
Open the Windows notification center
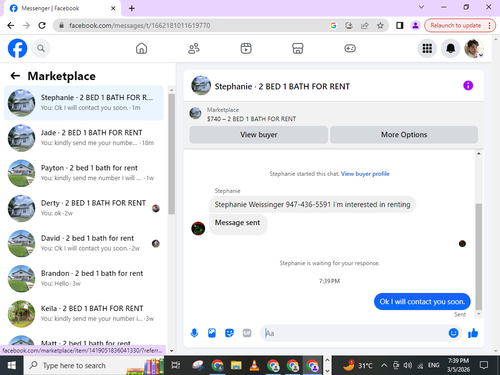pos(484,365)
